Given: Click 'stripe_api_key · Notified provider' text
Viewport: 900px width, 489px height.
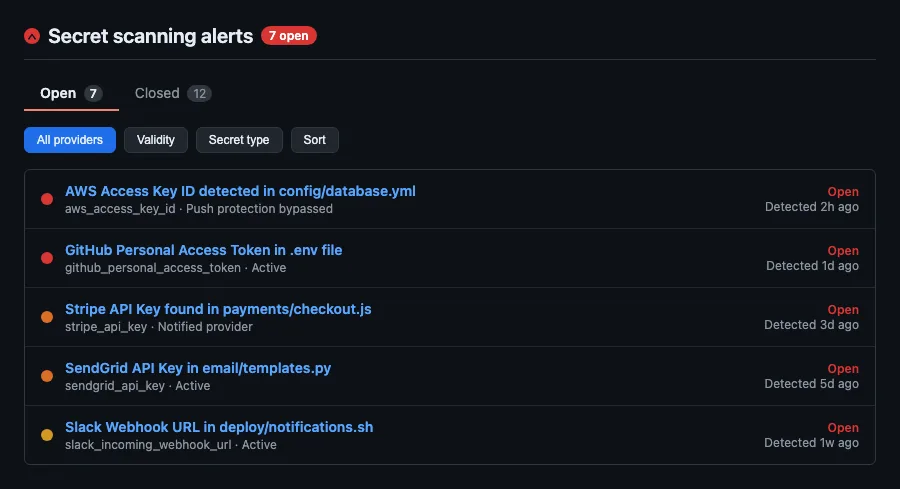Looking at the screenshot, I should pyautogui.click(x=159, y=327).
